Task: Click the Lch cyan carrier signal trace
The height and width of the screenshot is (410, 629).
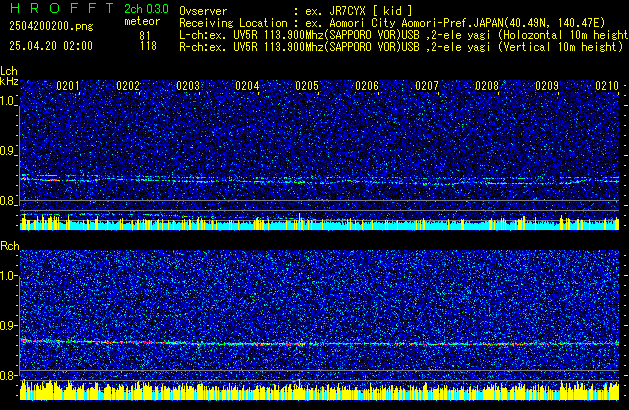Action: (x=320, y=180)
